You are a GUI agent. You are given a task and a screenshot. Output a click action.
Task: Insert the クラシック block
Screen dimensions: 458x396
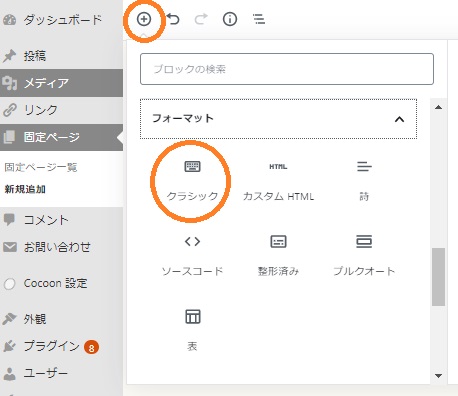pyautogui.click(x=192, y=181)
